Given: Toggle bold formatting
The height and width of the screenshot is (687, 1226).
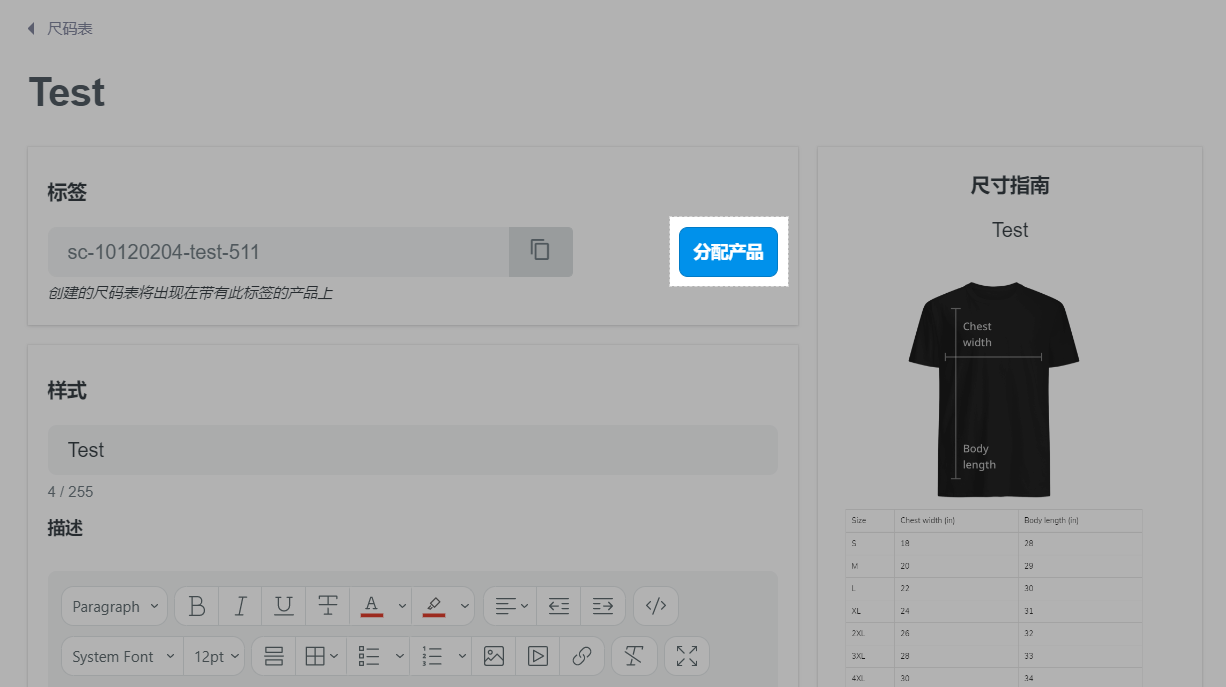Looking at the screenshot, I should tap(197, 606).
